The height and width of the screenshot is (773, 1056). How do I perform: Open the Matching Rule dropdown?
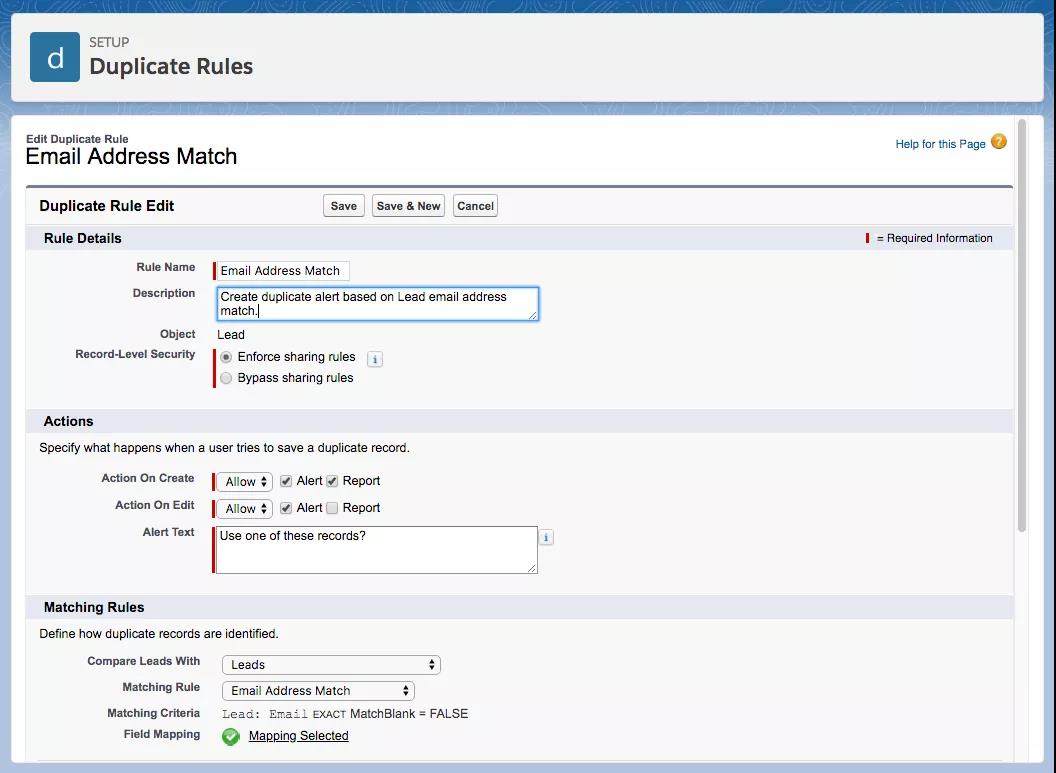[317, 691]
